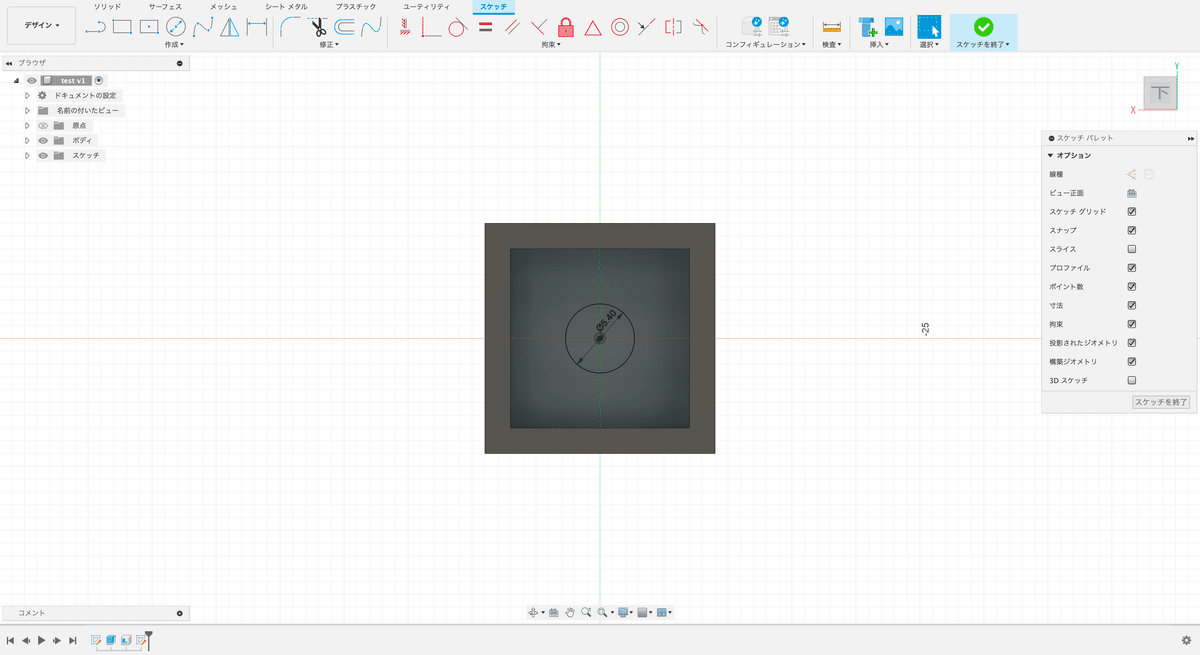Click the スケッチを終了 button in palette
This screenshot has height=655, width=1200.
coord(1161,402)
